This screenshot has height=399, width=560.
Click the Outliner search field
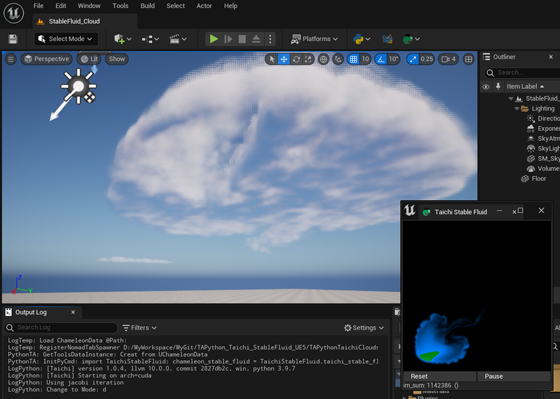522,73
